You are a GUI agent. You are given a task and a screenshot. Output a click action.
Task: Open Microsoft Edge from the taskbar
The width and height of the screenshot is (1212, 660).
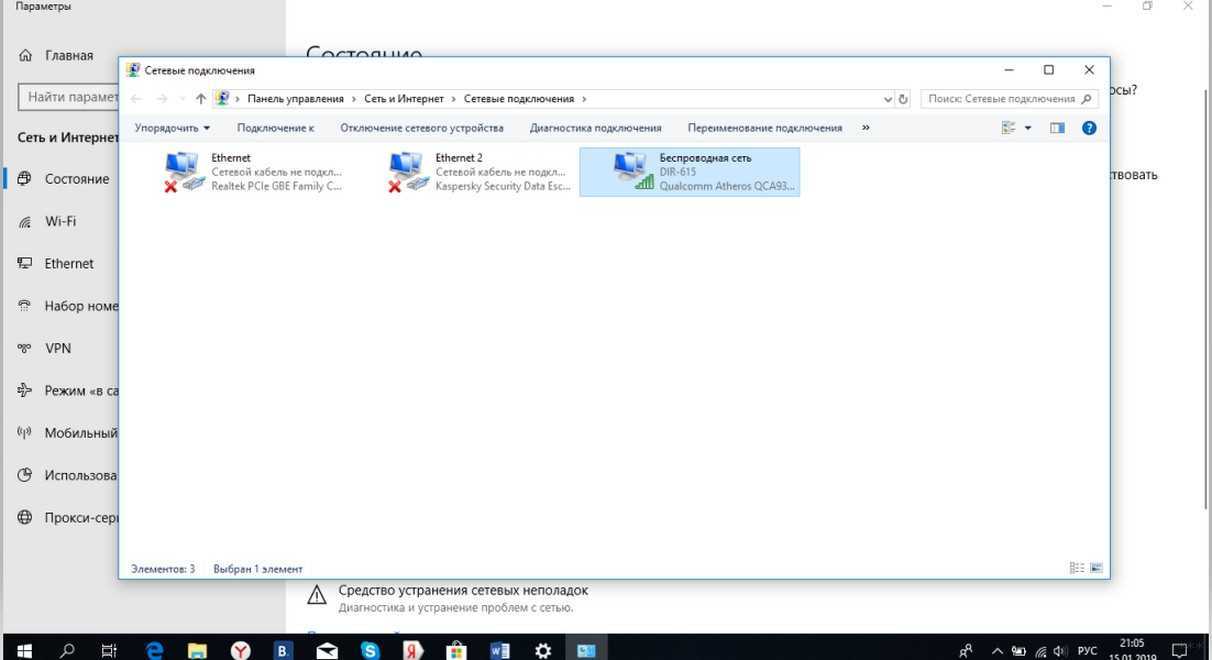click(154, 650)
